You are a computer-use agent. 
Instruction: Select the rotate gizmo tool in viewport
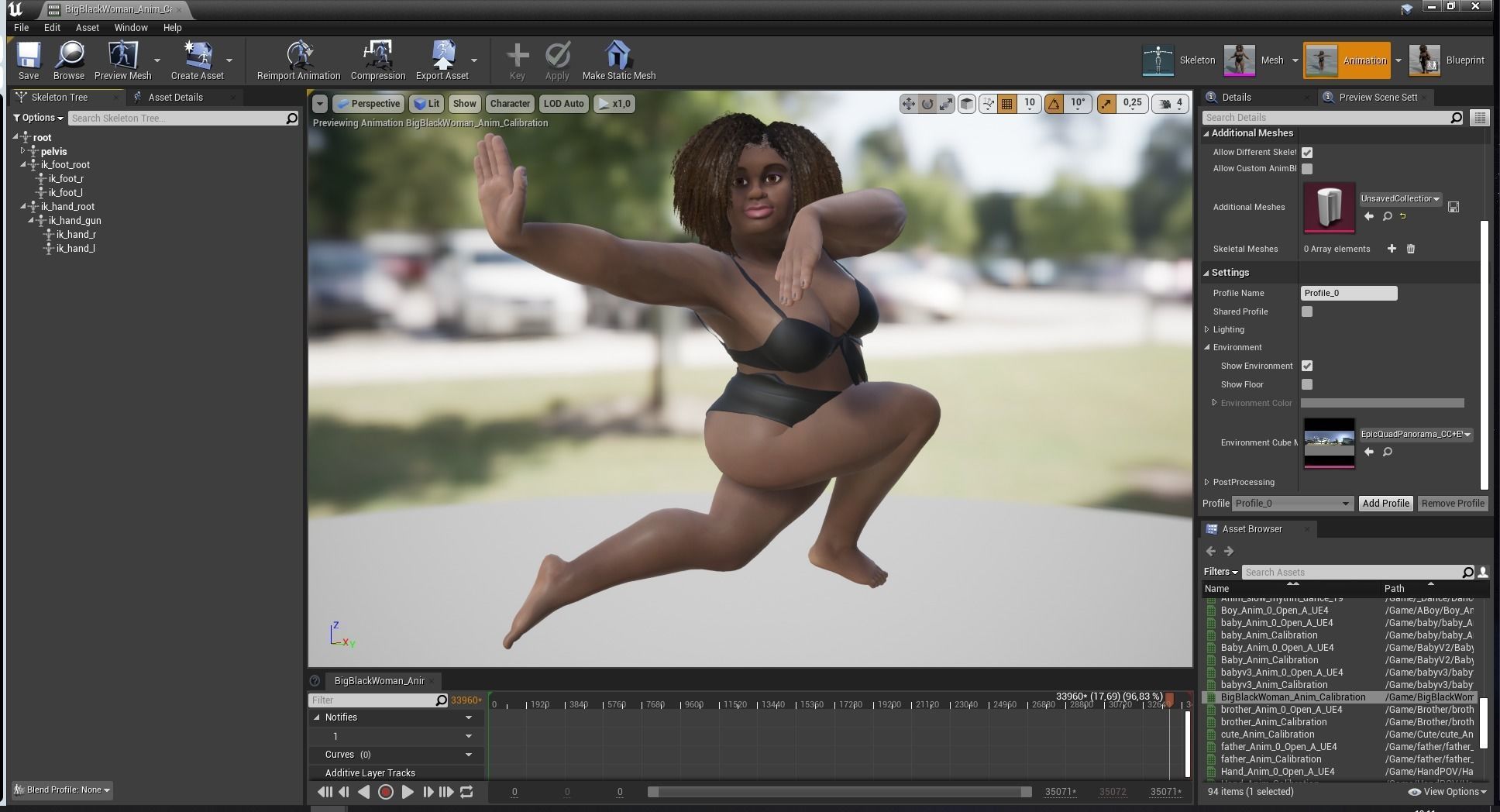point(927,104)
